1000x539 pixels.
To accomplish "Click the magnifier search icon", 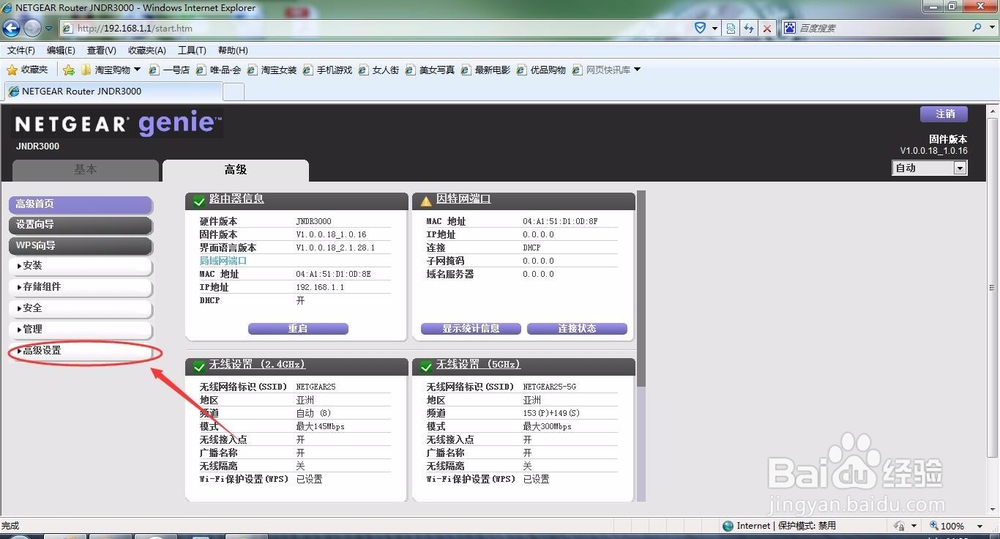I will point(976,28).
